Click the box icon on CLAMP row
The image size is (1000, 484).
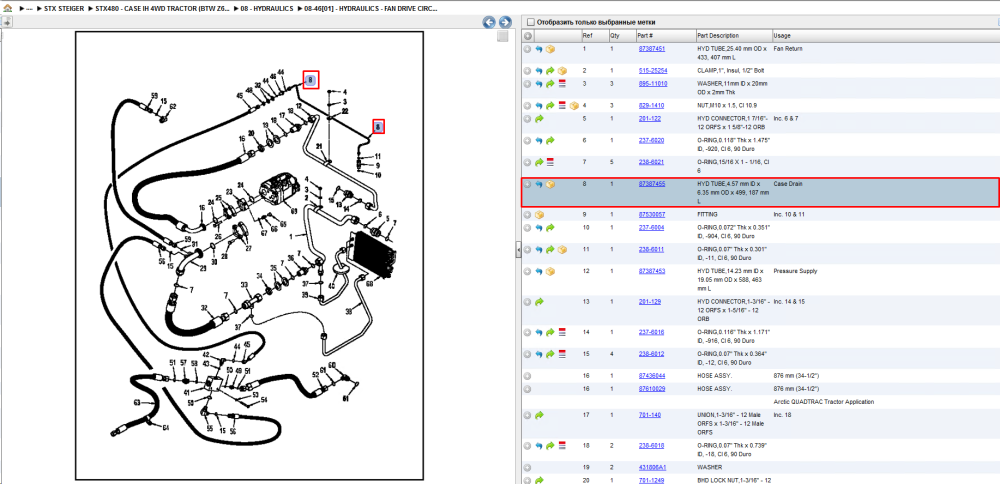click(562, 71)
